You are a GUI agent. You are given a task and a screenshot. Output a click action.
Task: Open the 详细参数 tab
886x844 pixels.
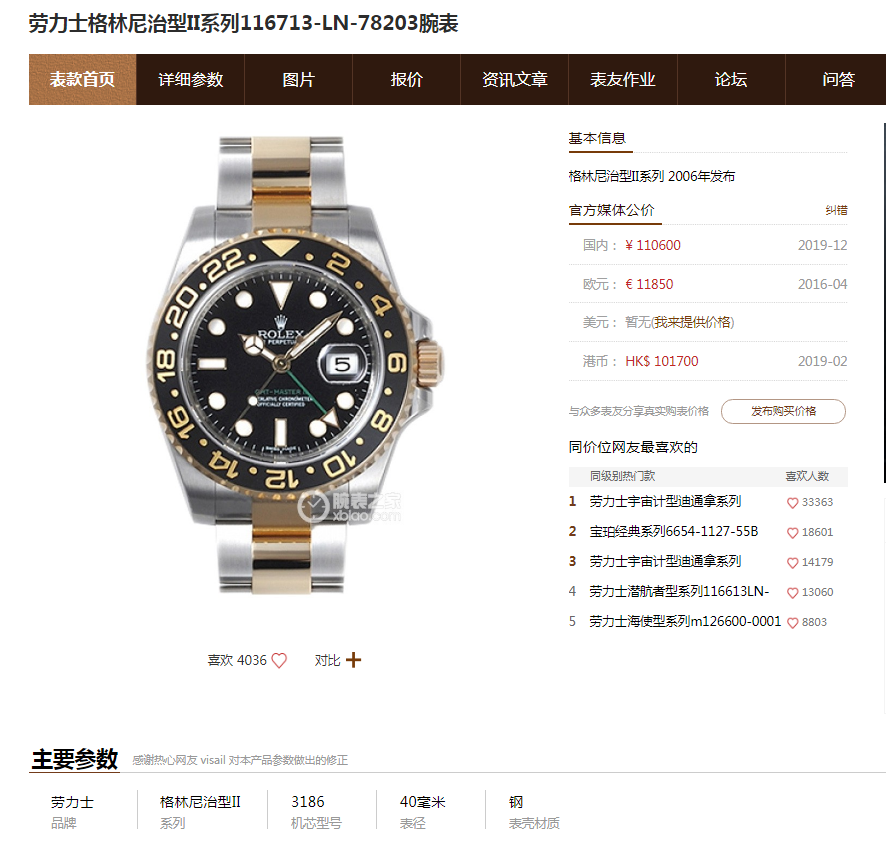coord(190,80)
